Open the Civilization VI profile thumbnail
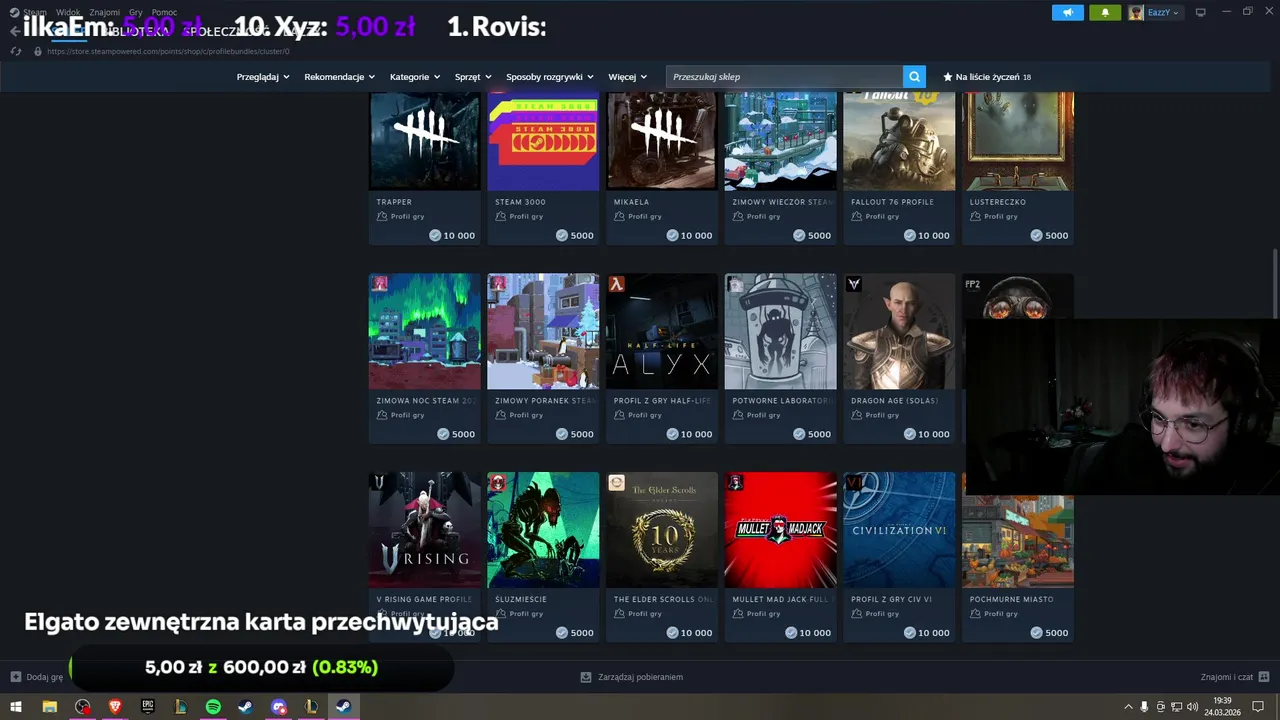This screenshot has height=720, width=1280. tap(899, 530)
